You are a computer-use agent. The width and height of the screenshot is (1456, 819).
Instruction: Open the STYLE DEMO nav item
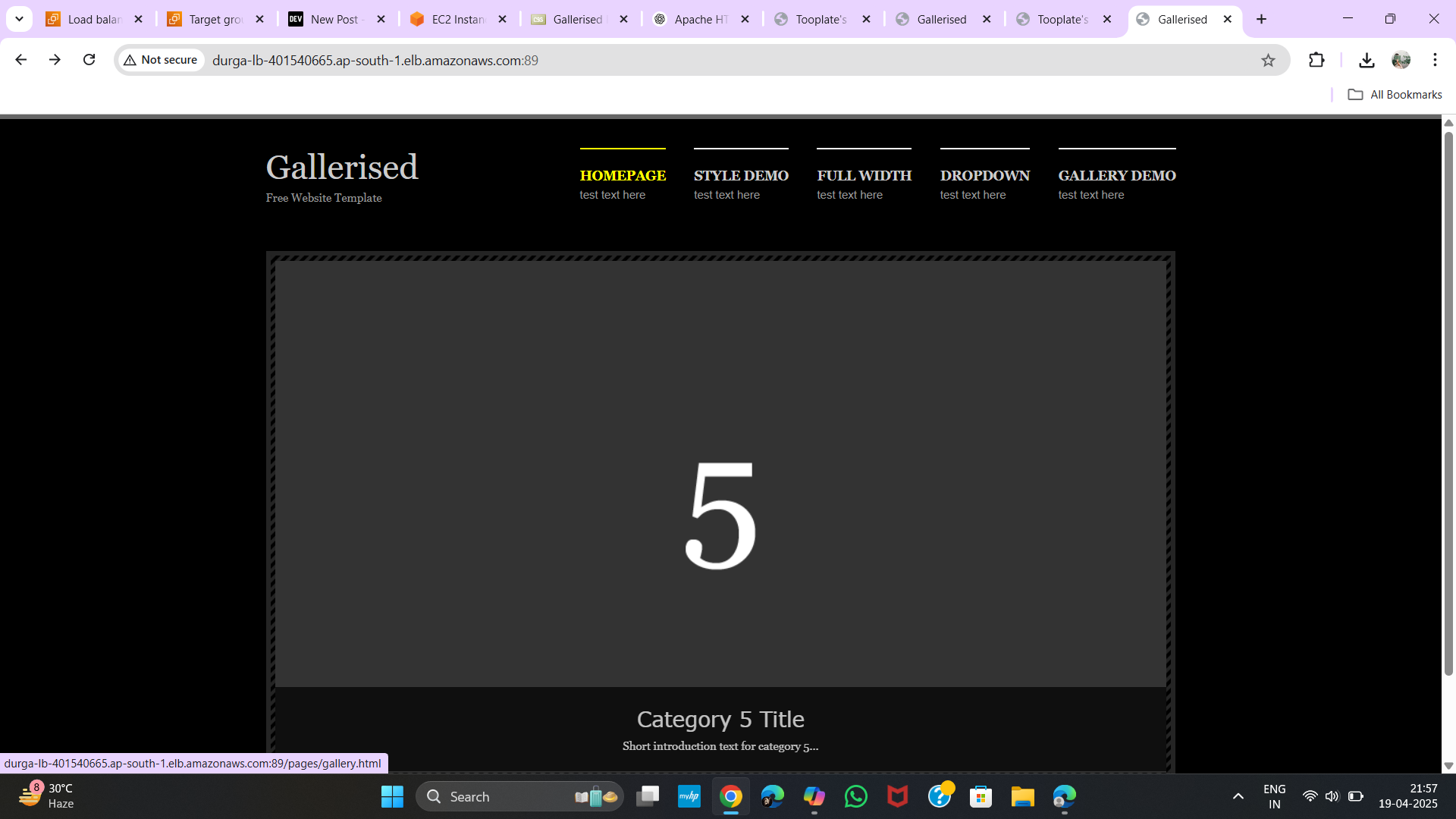click(741, 175)
